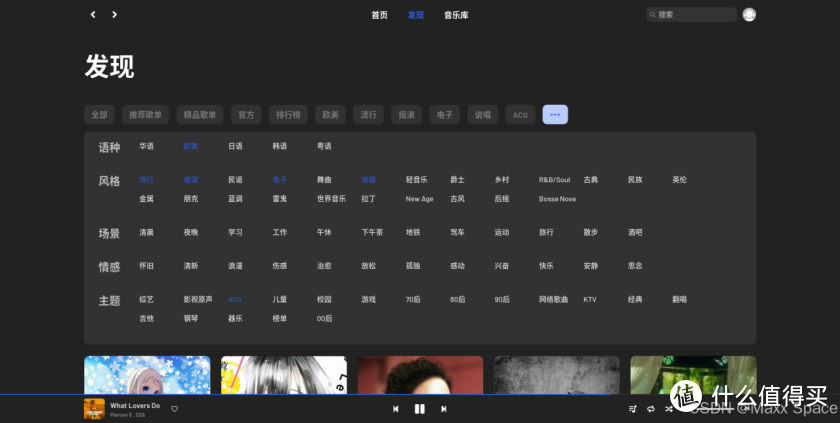Select the ACG button in top row

520,115
